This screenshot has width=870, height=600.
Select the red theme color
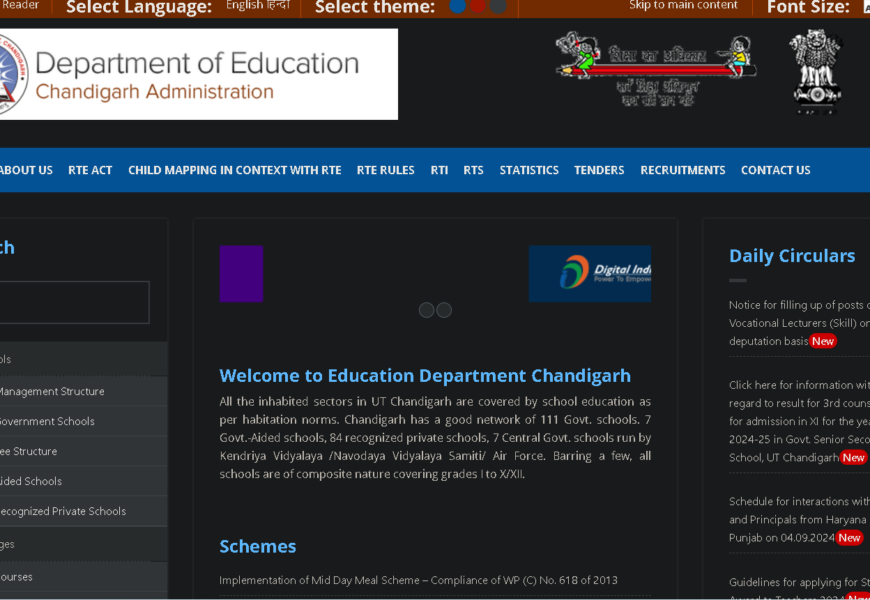478,6
